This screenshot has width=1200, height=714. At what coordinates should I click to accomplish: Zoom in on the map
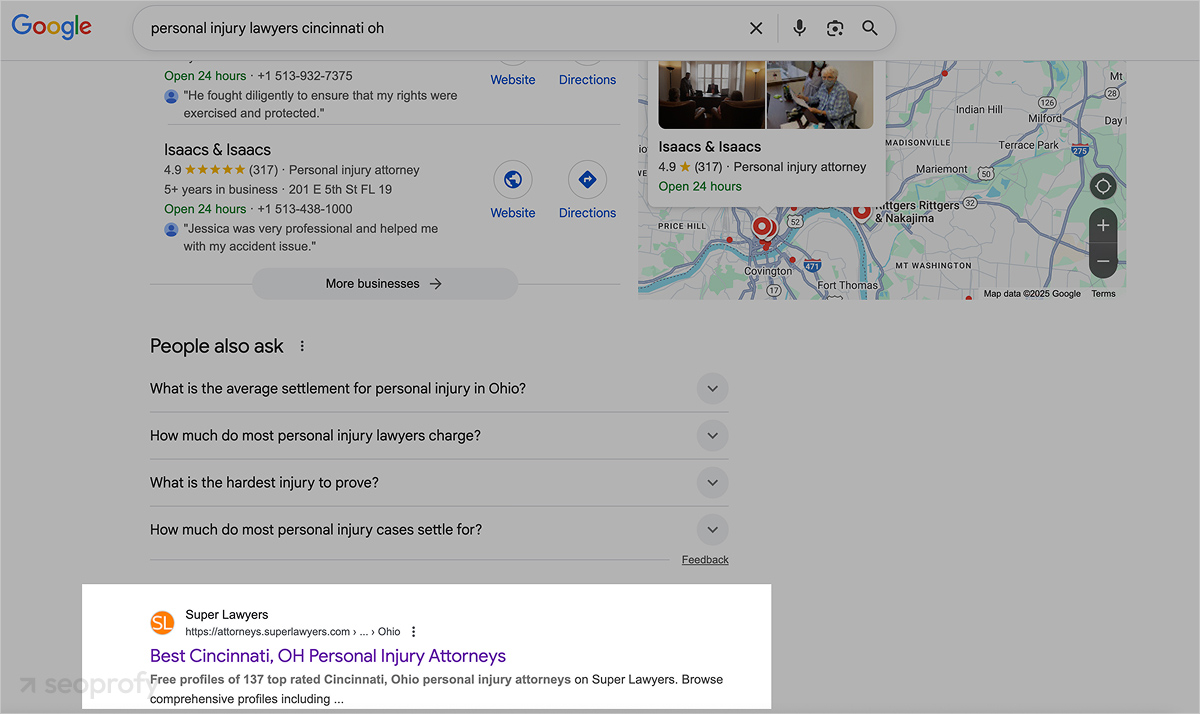(1103, 226)
